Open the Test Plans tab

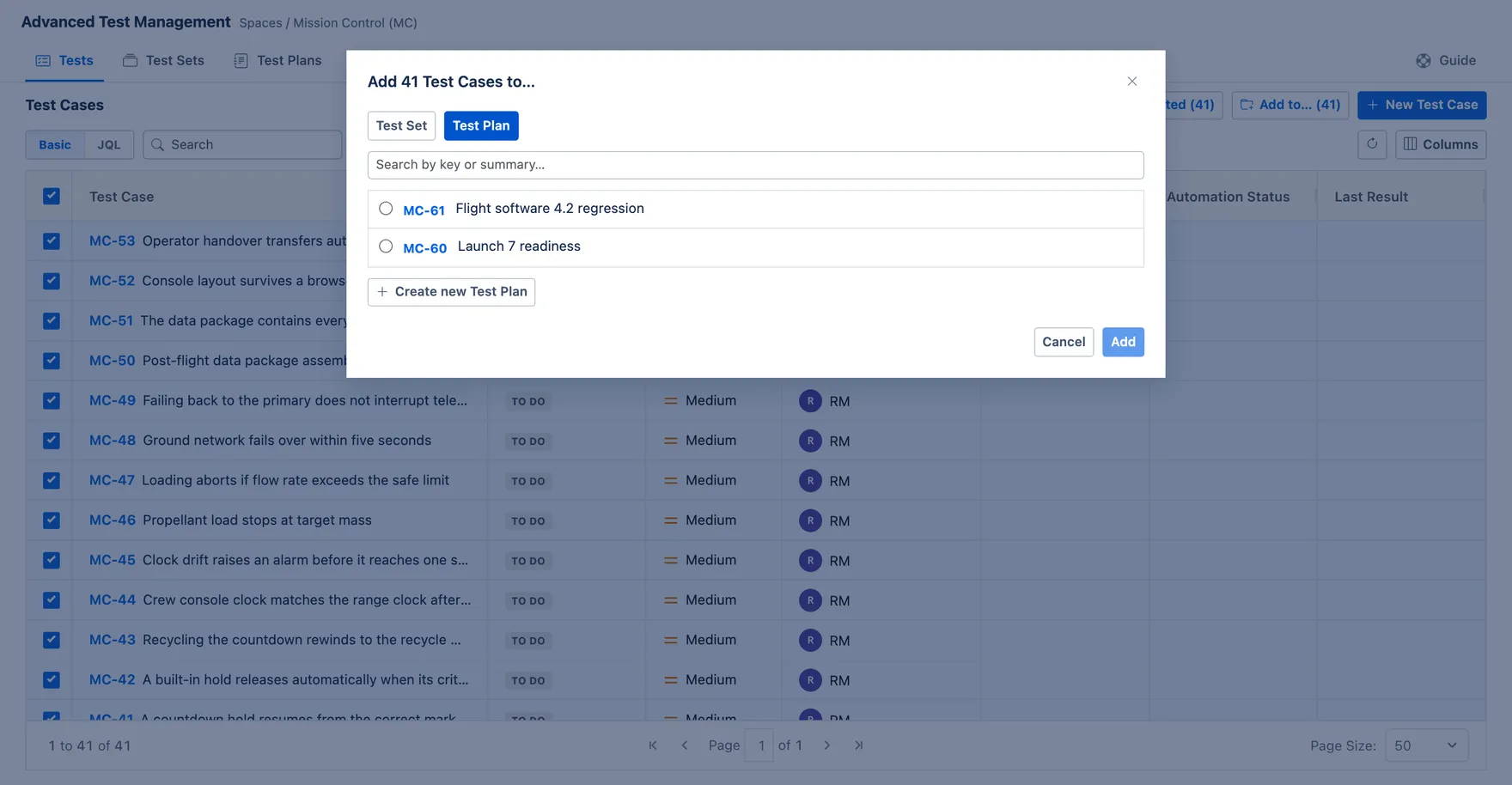[277, 60]
